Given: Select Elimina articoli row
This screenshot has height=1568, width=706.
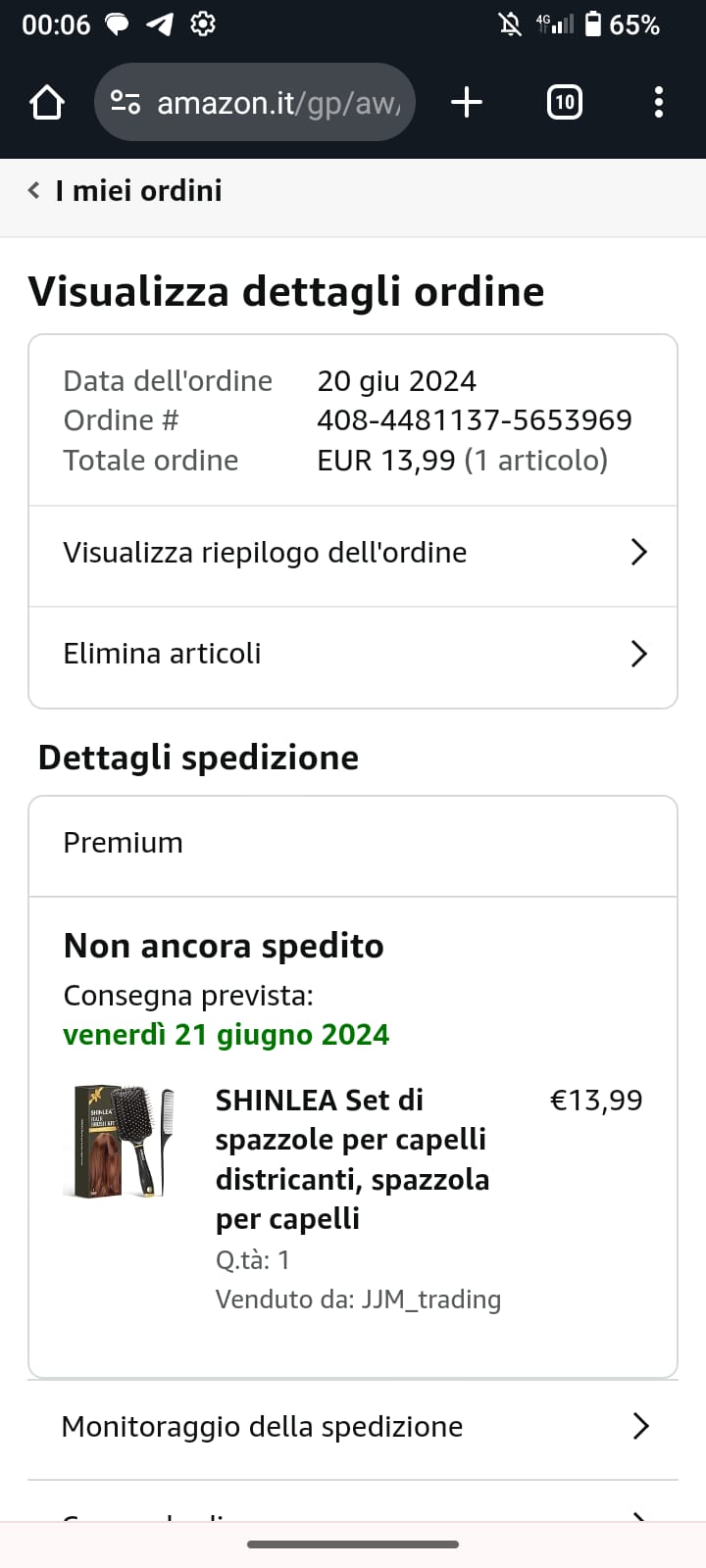Looking at the screenshot, I should 163,654.
